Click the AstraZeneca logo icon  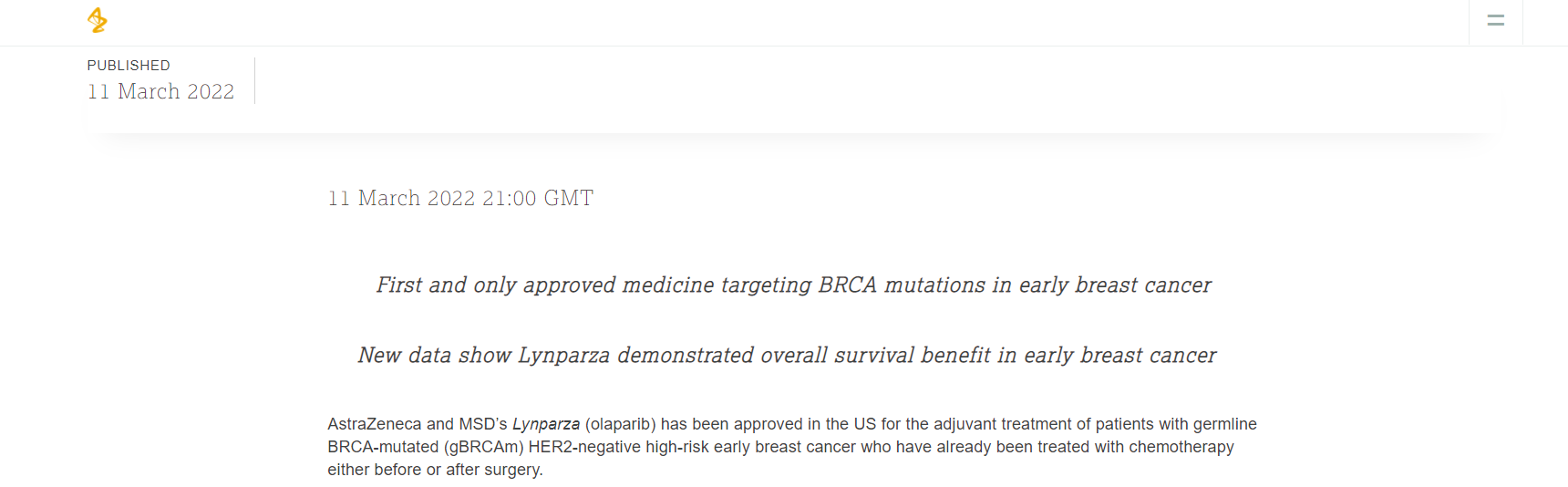98,20
